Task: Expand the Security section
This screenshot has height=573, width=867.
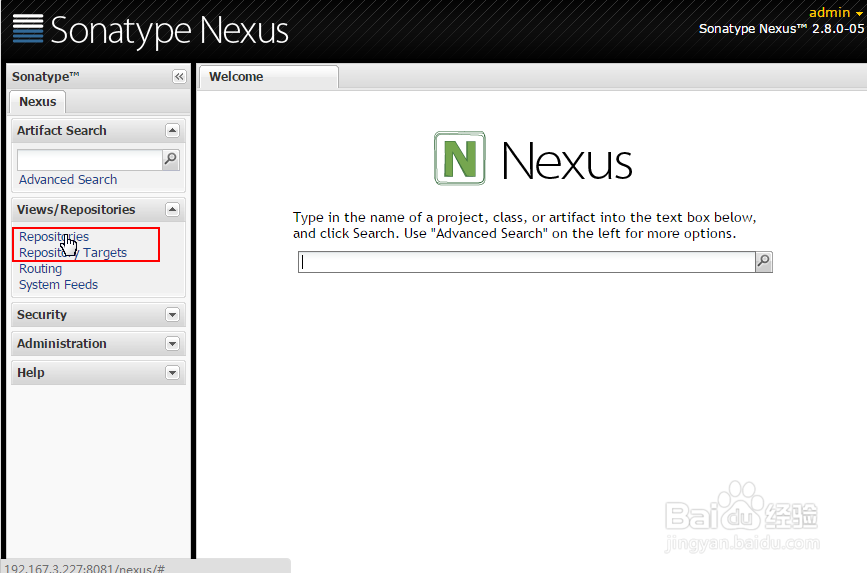Action: (x=173, y=315)
